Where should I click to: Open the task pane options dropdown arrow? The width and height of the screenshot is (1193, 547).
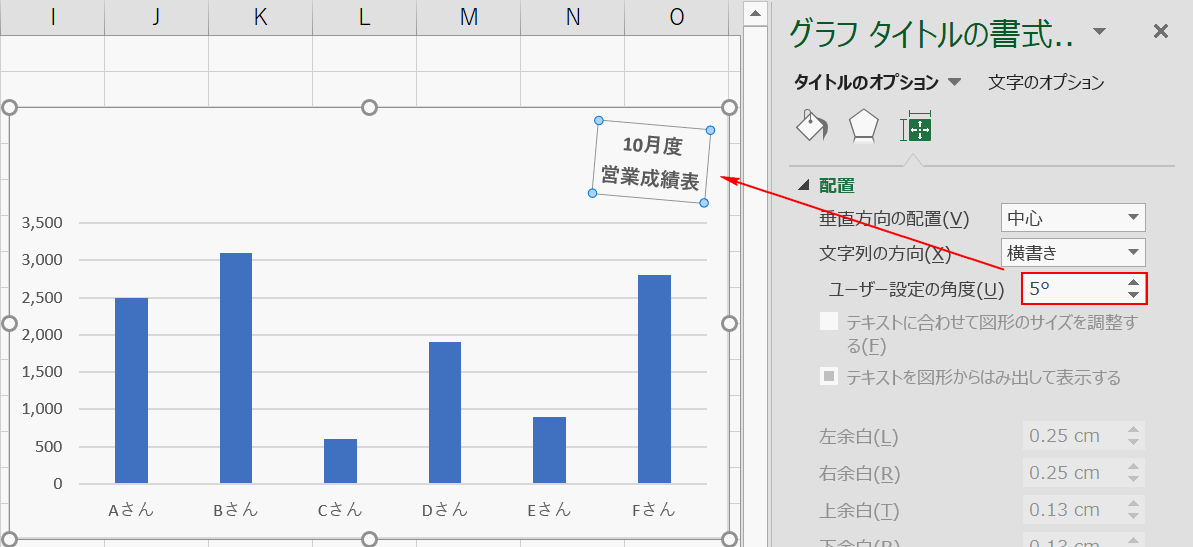pyautogui.click(x=1099, y=31)
